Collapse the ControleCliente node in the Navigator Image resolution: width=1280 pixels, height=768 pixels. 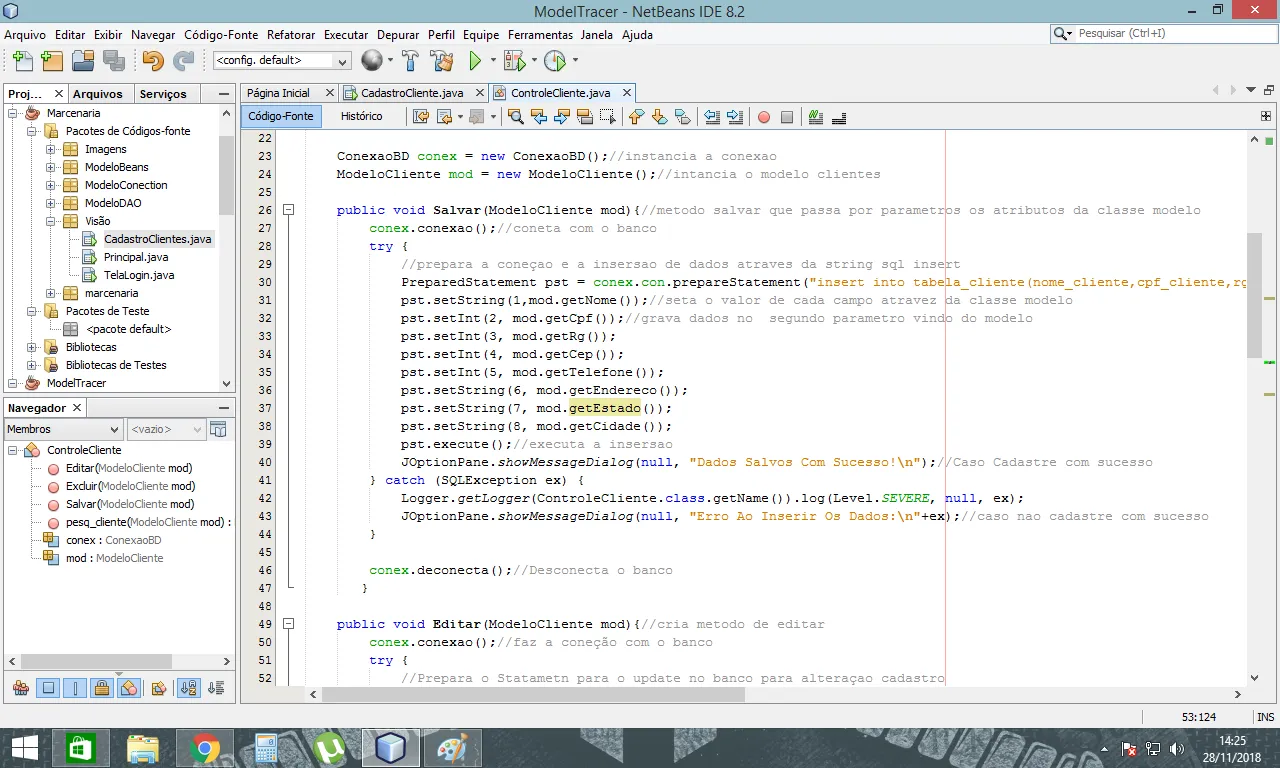(13, 450)
